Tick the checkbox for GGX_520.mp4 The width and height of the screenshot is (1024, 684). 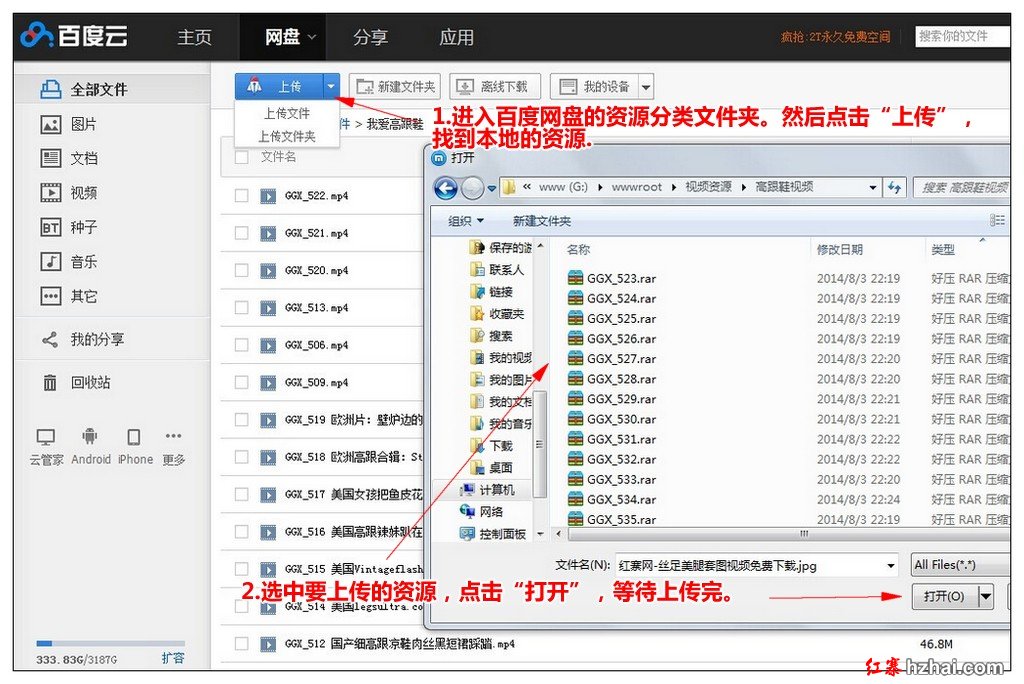click(241, 271)
